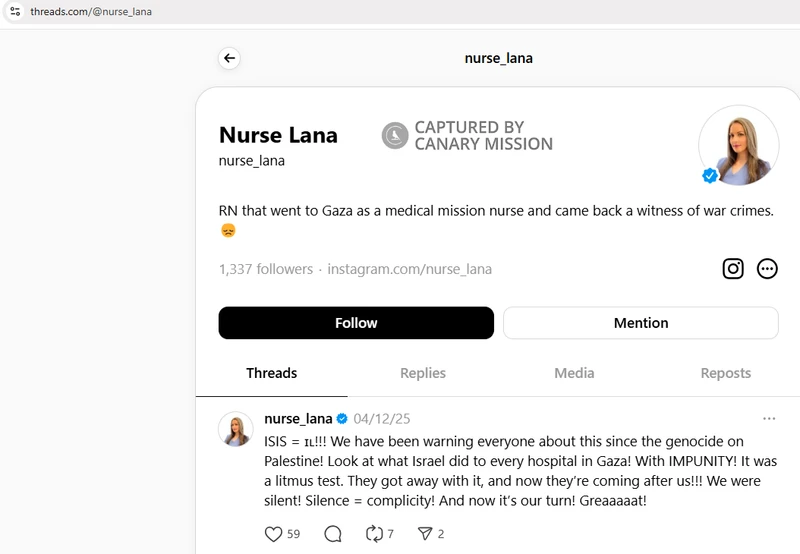Open the post's three-dot options menu
Viewport: 800px width, 554px height.
point(769,418)
